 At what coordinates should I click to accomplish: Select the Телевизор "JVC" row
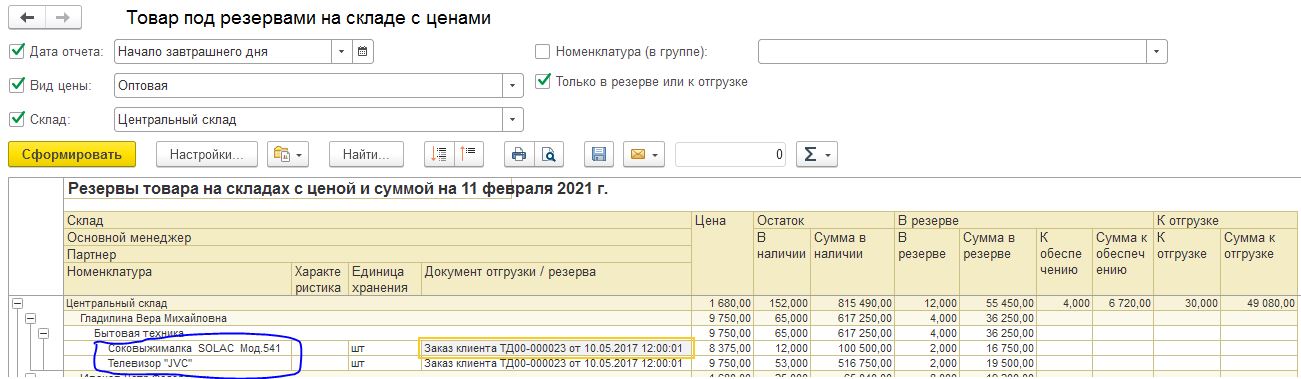coord(150,363)
